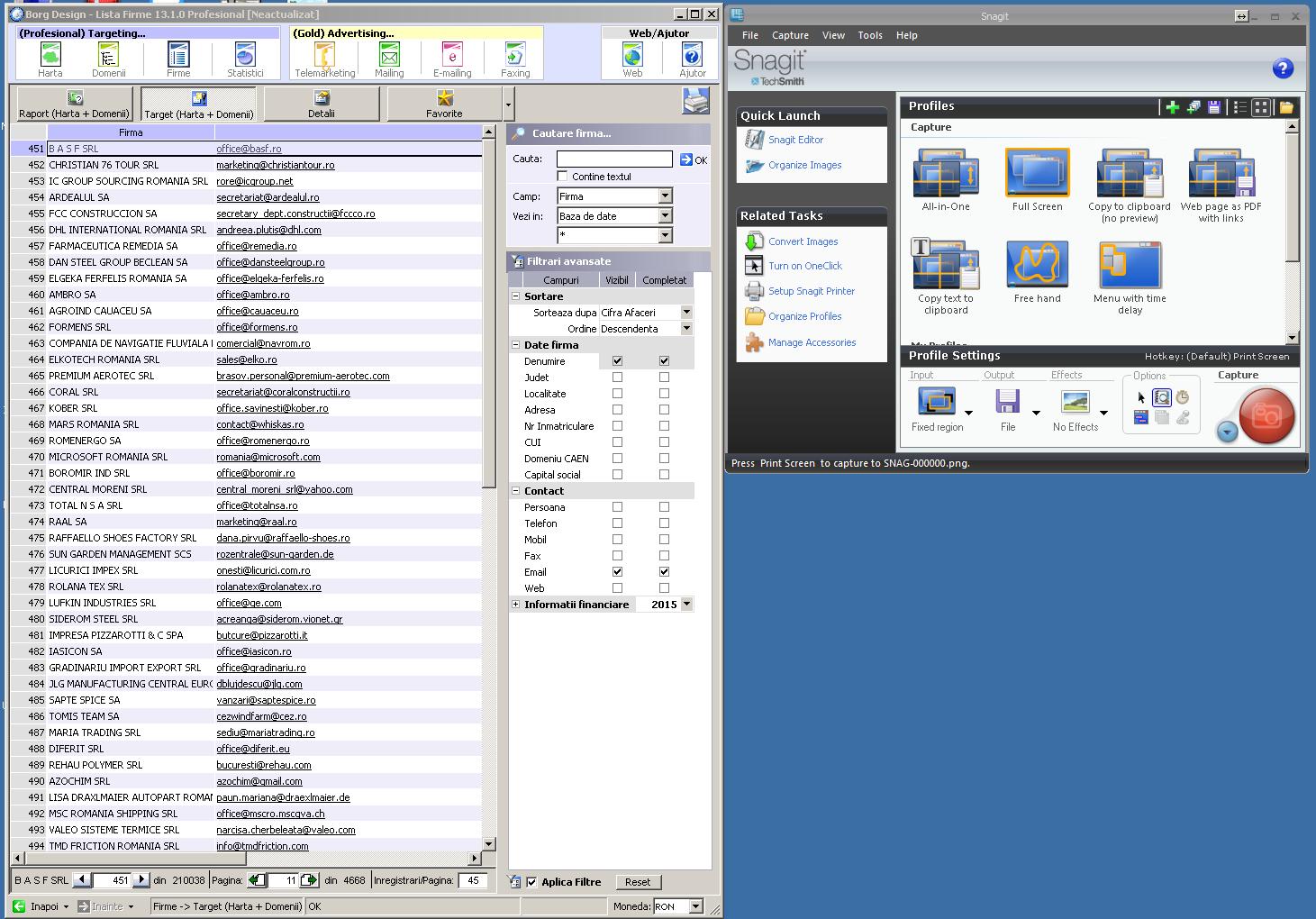
Task: Collapse the Contact section
Action: point(516,491)
